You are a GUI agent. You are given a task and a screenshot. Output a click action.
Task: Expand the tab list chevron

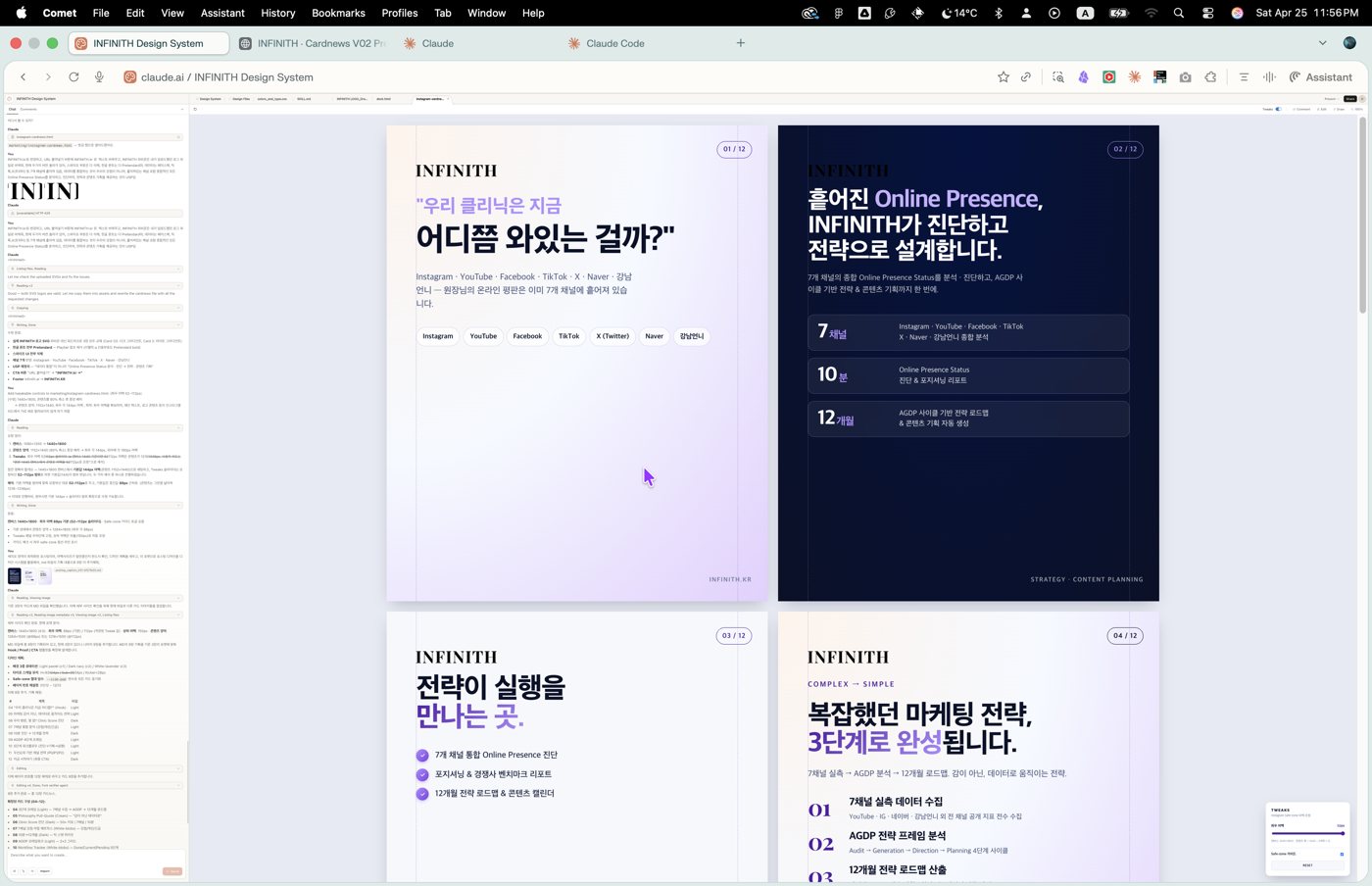click(x=1322, y=43)
